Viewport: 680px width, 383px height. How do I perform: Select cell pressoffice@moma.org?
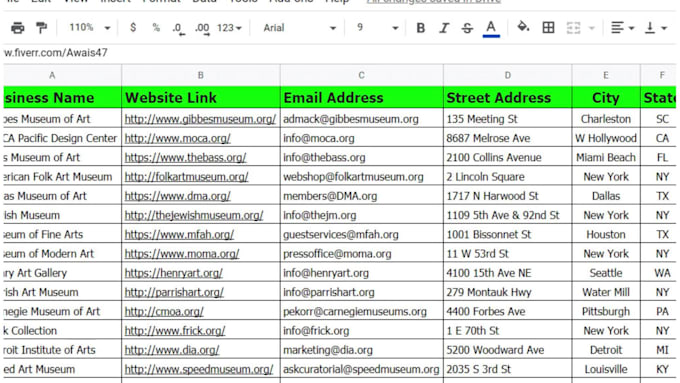(x=362, y=254)
